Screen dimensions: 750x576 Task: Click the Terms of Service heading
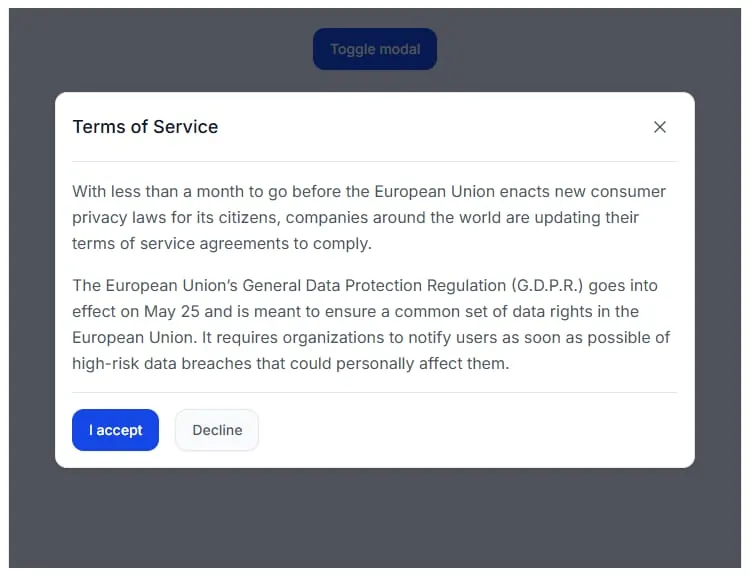click(145, 127)
